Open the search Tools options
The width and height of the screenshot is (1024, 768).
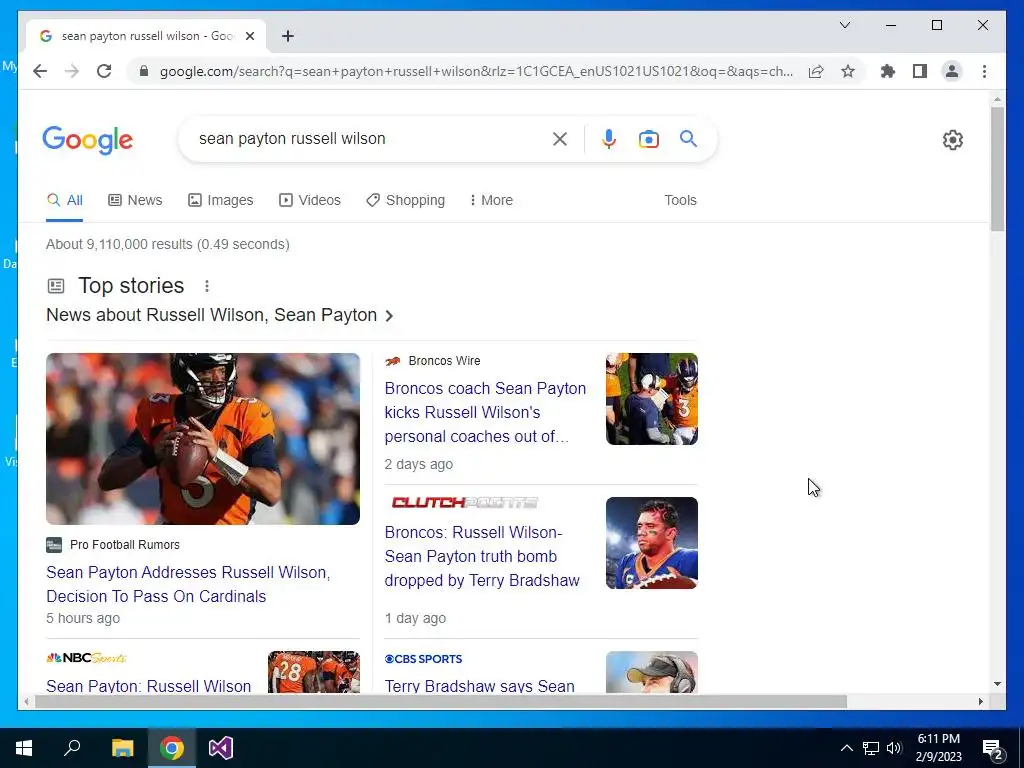point(680,200)
